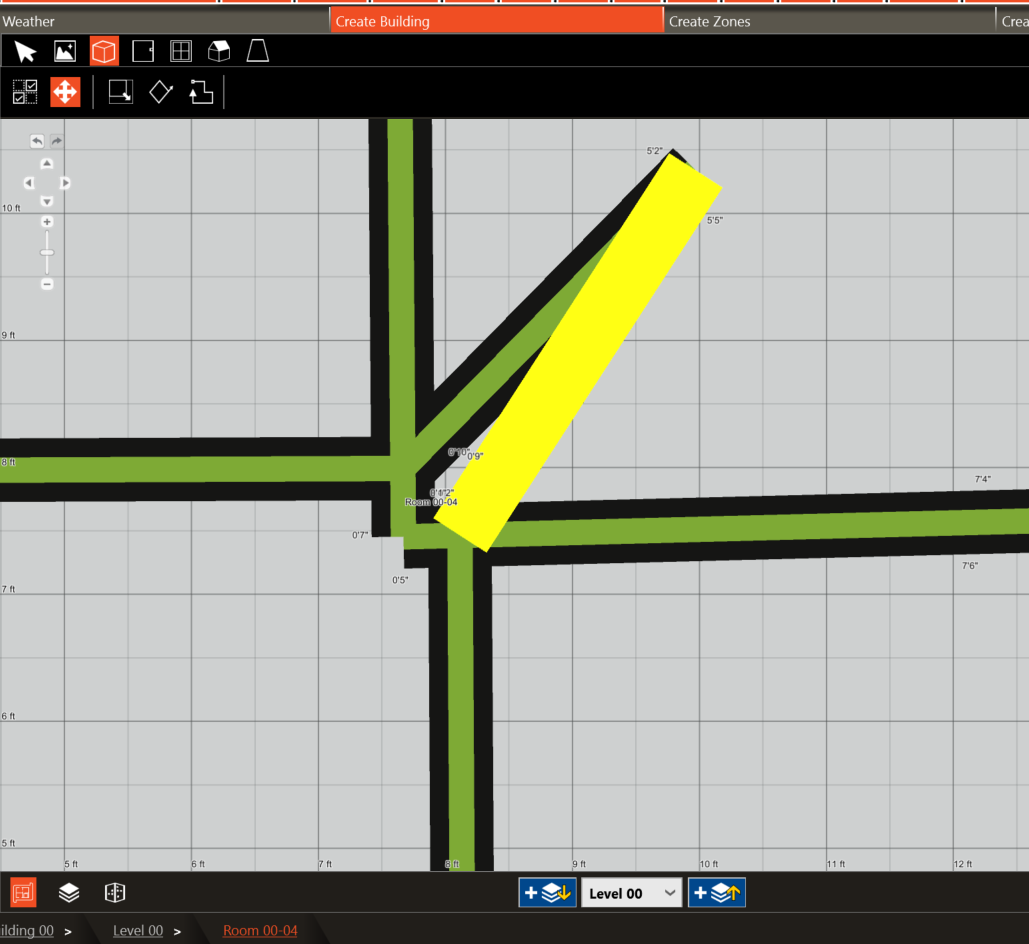Zoom in with the plus button
The image size is (1029, 944).
[47, 222]
